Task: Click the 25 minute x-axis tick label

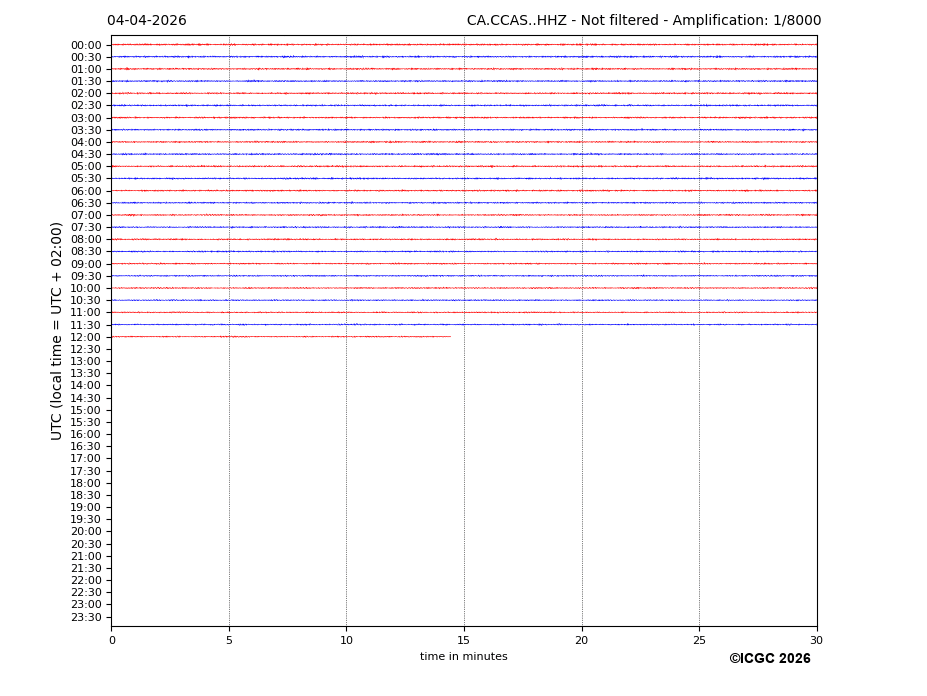Action: click(699, 641)
